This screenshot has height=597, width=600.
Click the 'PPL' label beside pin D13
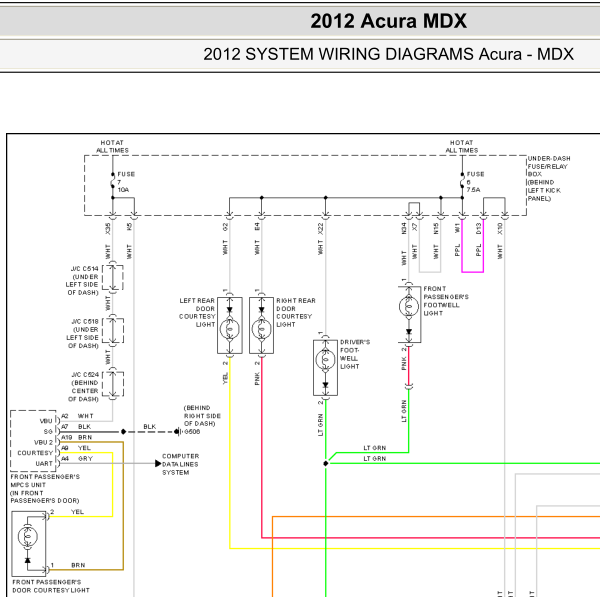point(478,250)
